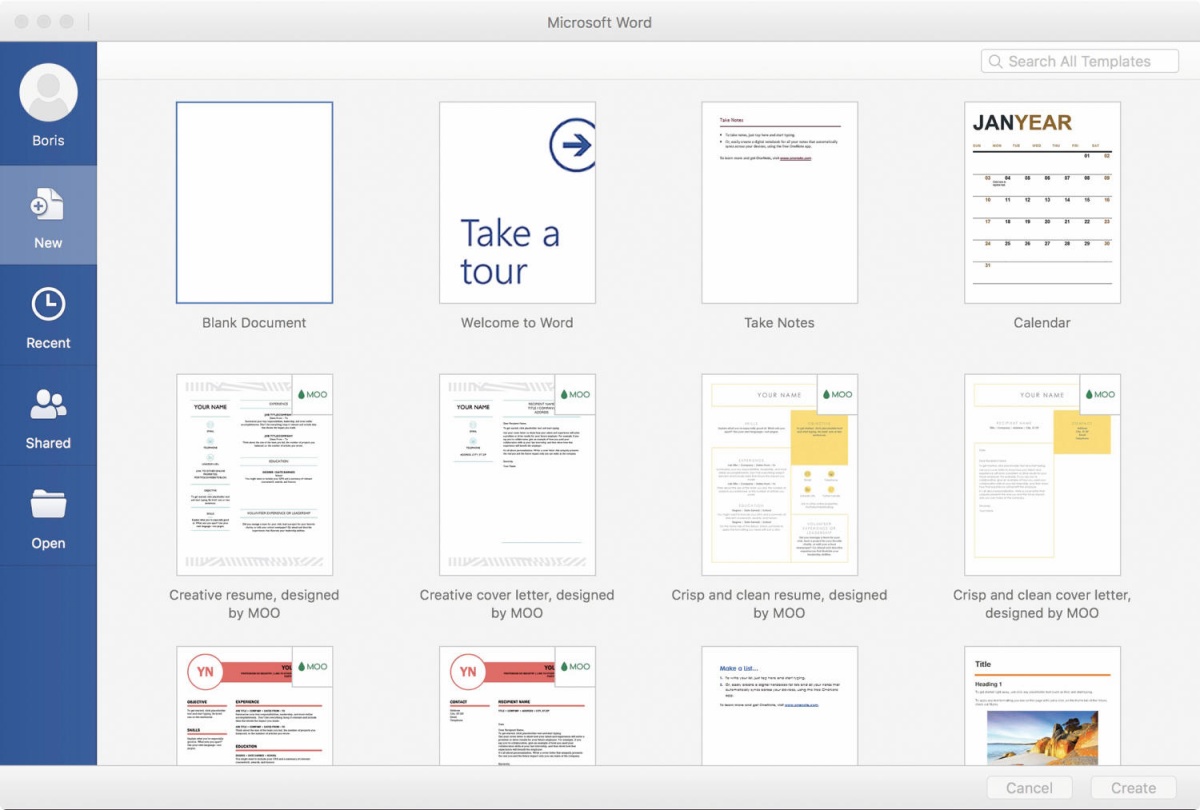Click inside Search All Templates field
The image size is (1200, 810).
click(1080, 62)
